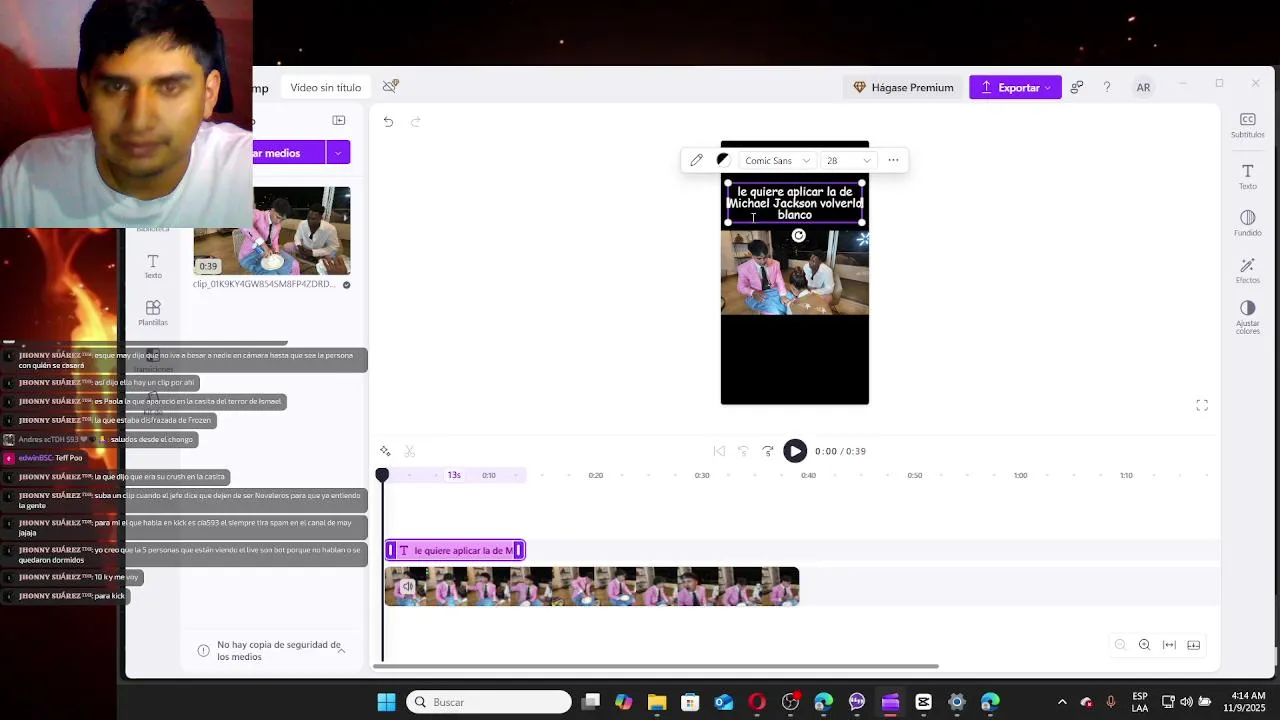Skip to start of timeline
Image resolution: width=1280 pixels, height=720 pixels.
[719, 451]
